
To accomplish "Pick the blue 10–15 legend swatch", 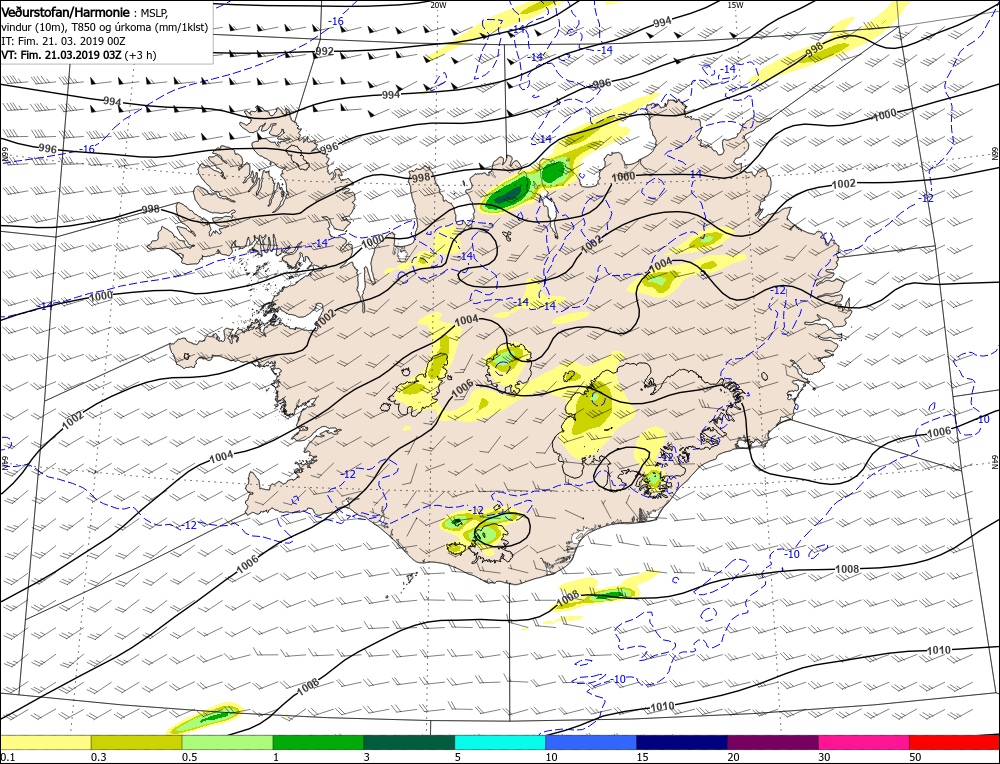I will 591,742.
